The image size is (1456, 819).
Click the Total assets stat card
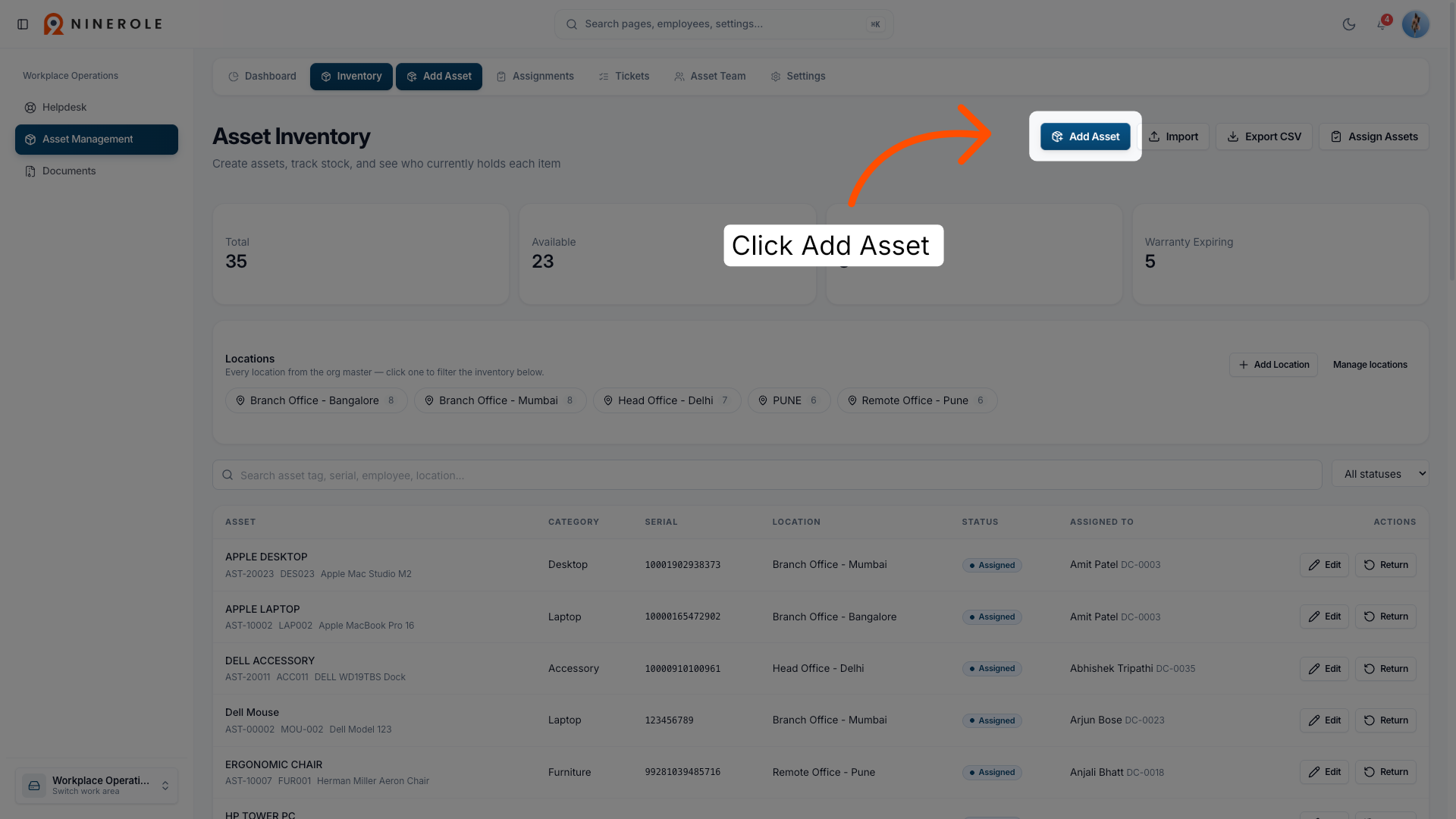point(361,254)
